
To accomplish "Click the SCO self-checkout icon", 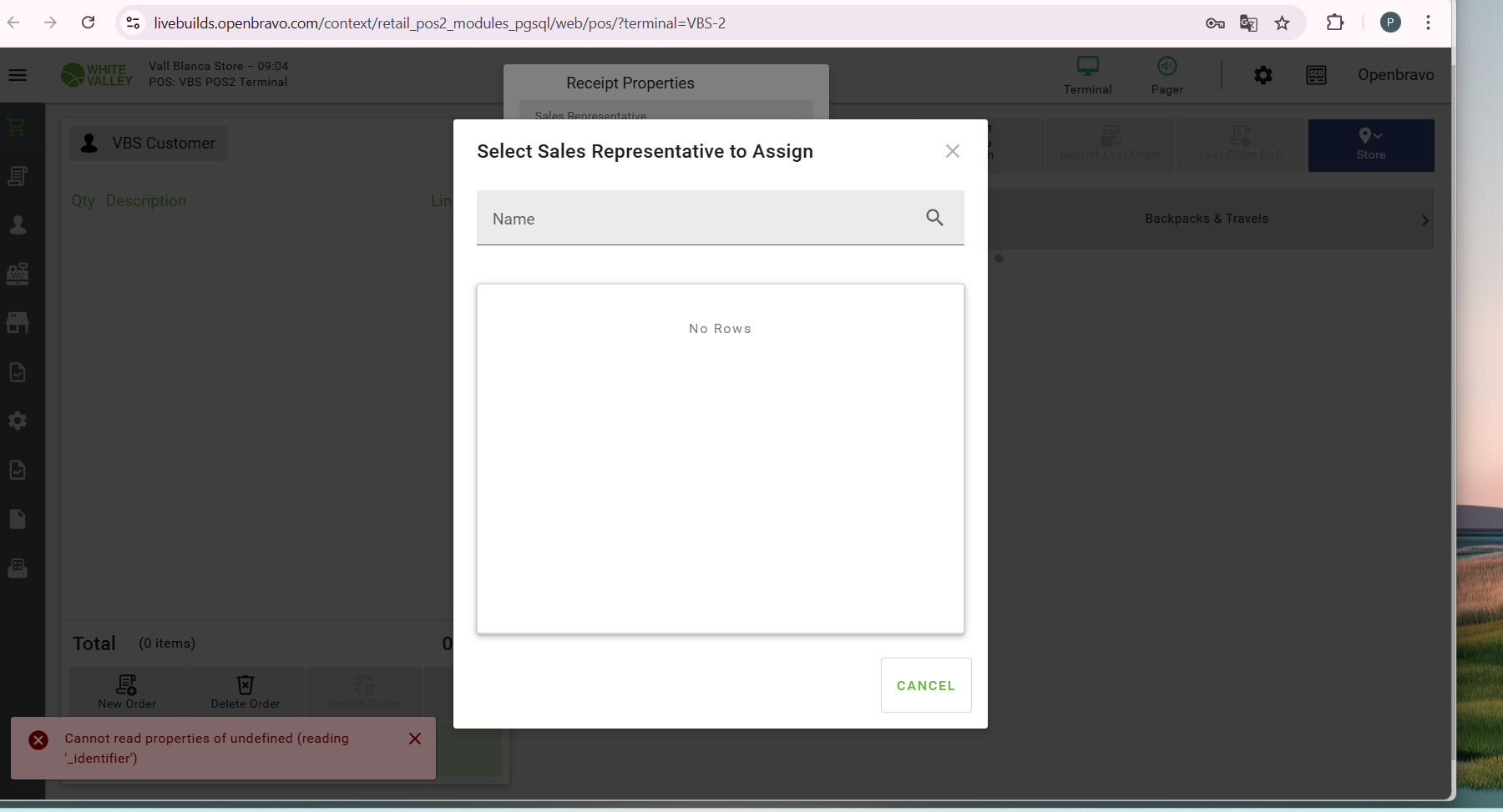I will click(1316, 75).
